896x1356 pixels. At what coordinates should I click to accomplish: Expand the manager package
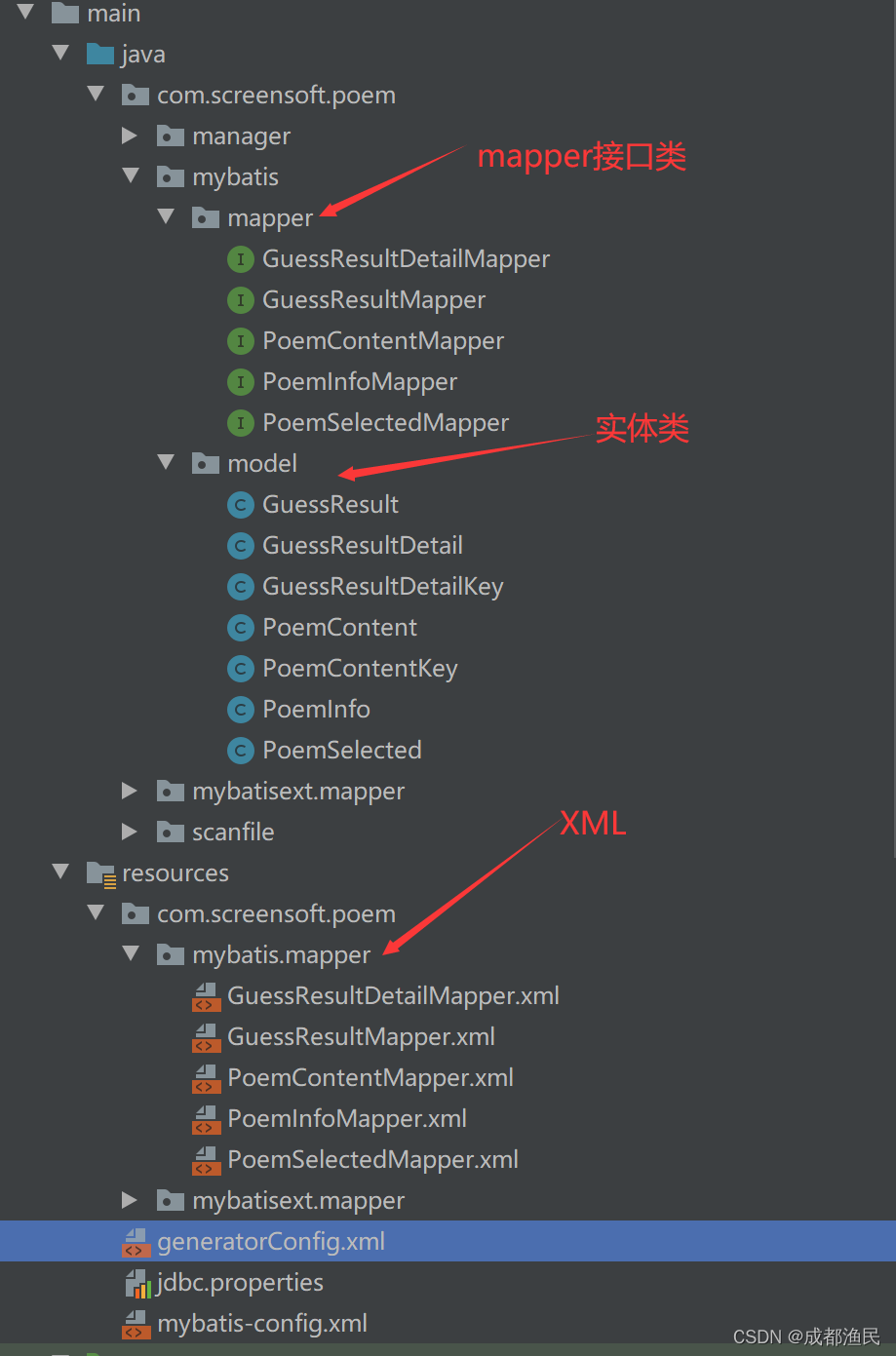pos(130,136)
